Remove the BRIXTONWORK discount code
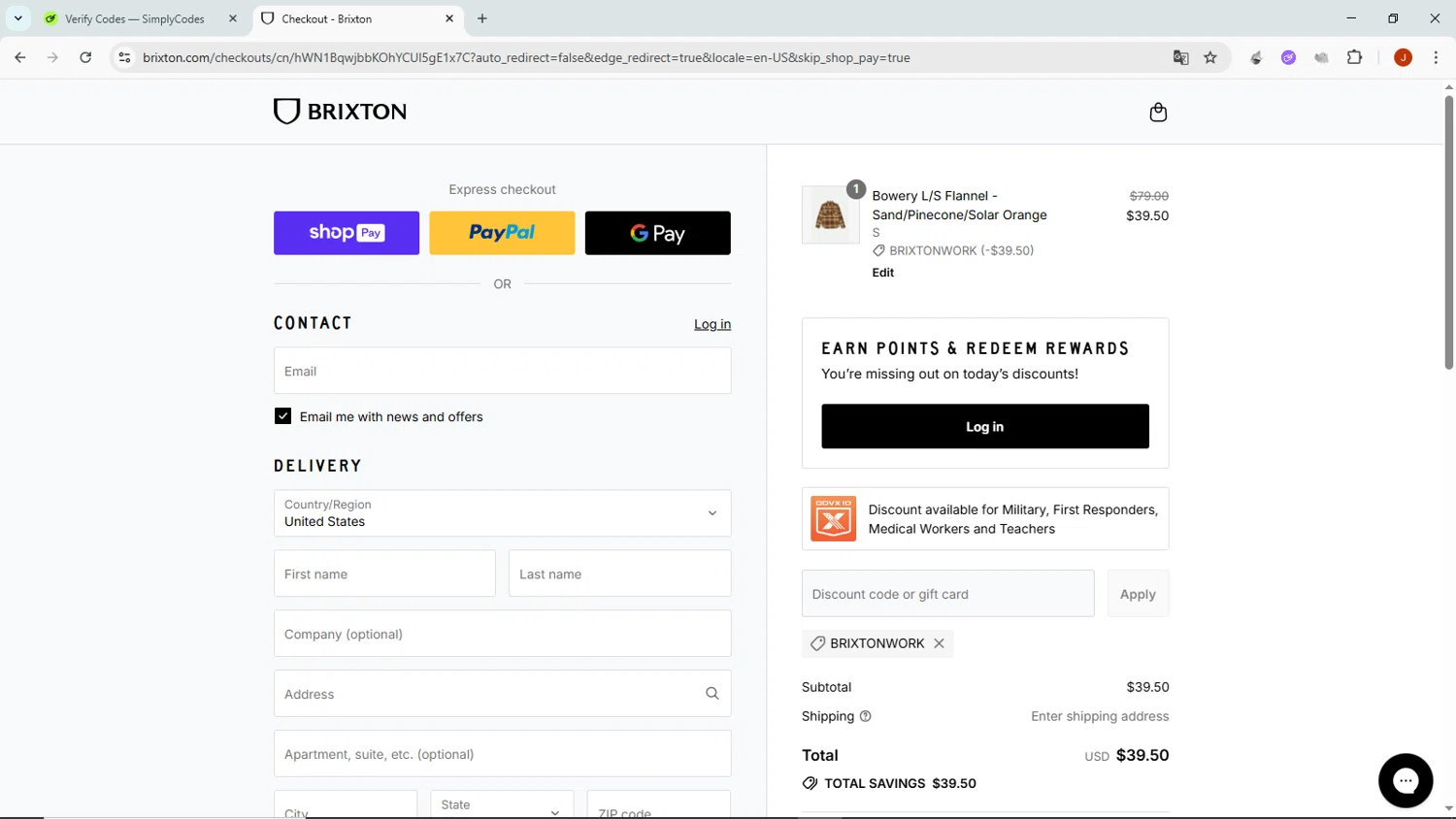Image resolution: width=1456 pixels, height=819 pixels. click(x=939, y=643)
